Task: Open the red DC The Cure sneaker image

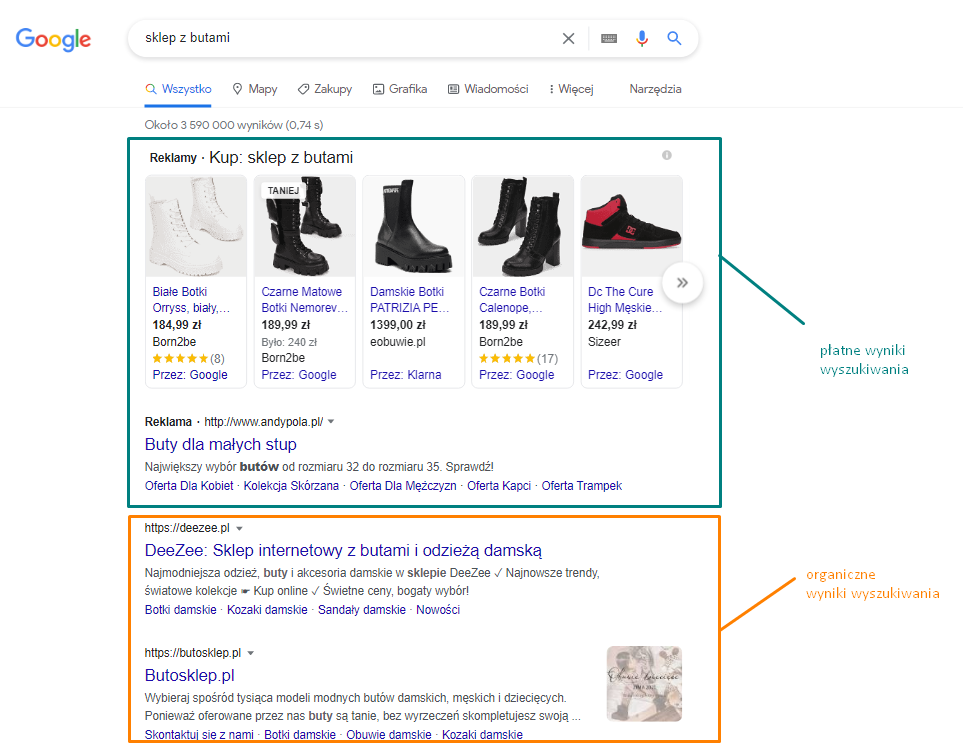Action: pos(631,226)
